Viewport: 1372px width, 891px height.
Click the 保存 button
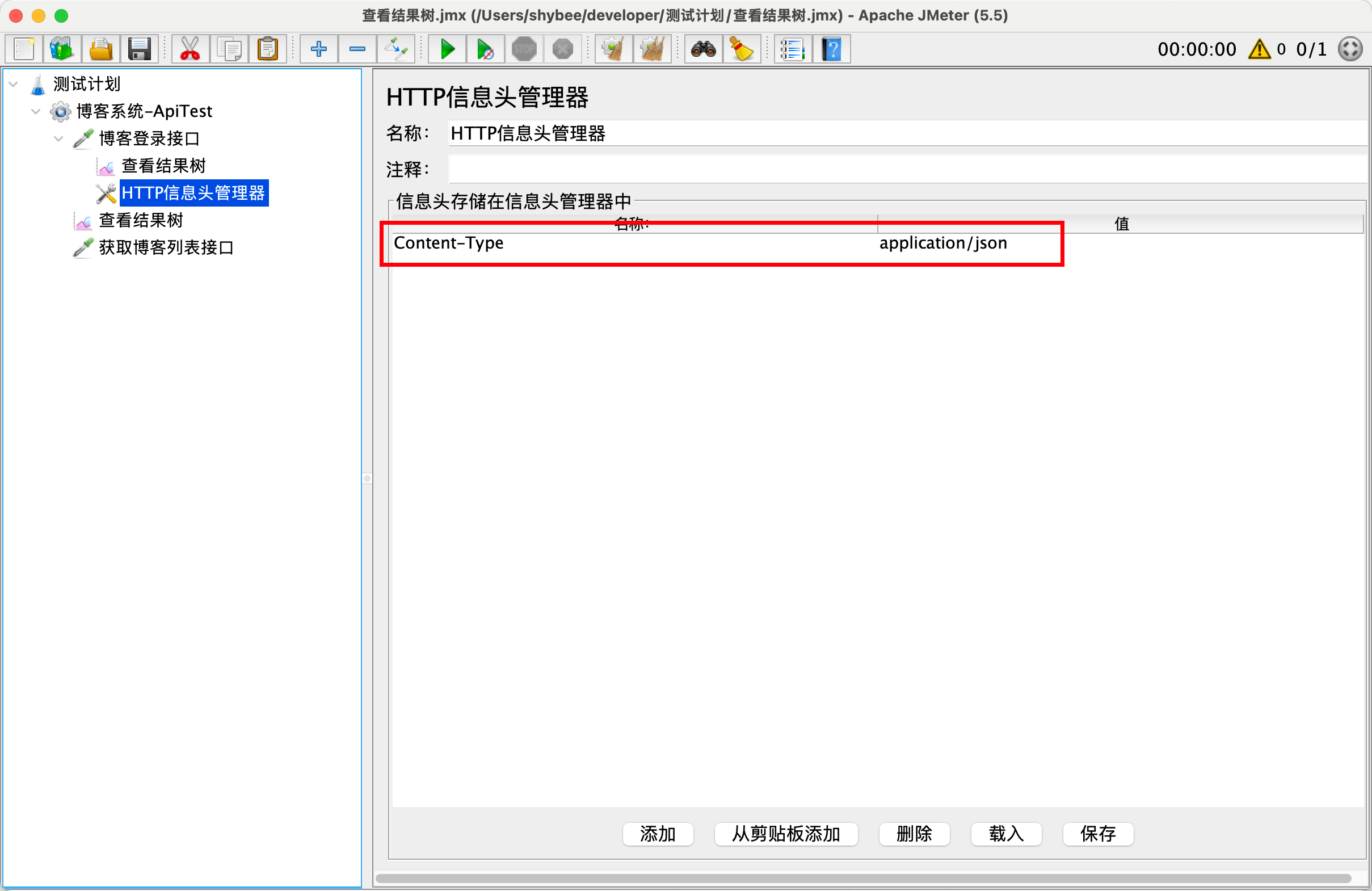pos(1098,834)
